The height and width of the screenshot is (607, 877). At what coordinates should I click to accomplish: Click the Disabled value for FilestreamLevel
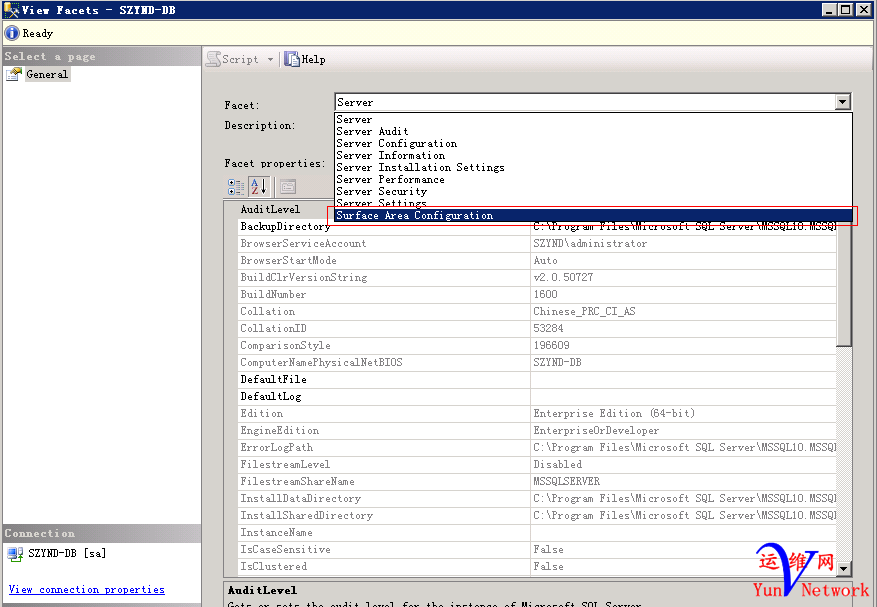click(558, 464)
